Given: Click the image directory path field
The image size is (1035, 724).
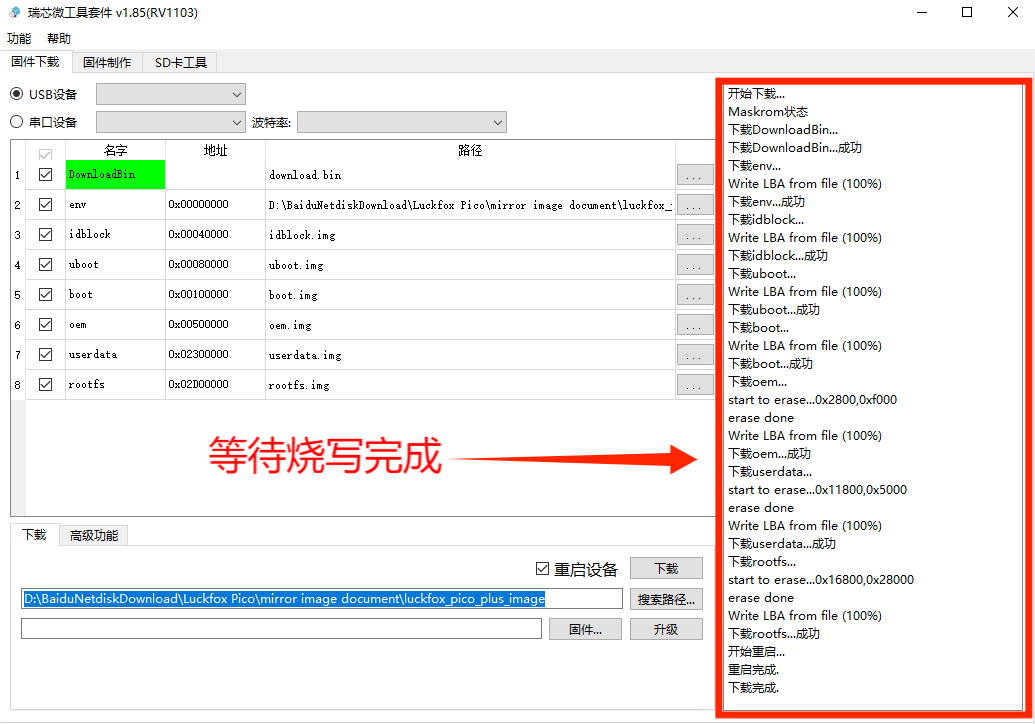Looking at the screenshot, I should pyautogui.click(x=321, y=599).
